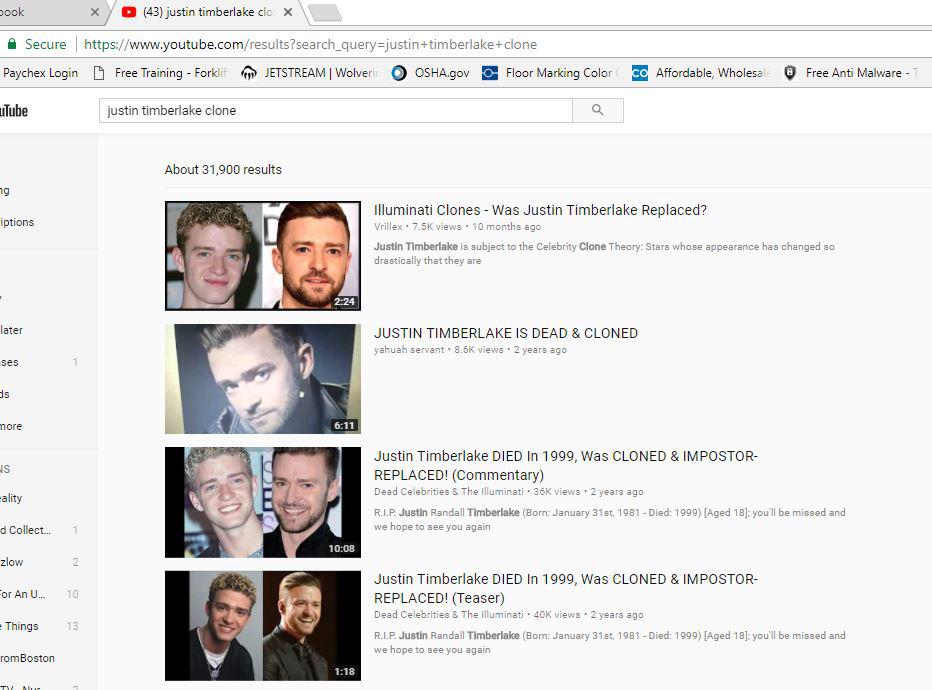
Task: Play the JUSTIN TIMBERLAKE IS DEAD & CLONED thumbnail
Action: pos(263,379)
